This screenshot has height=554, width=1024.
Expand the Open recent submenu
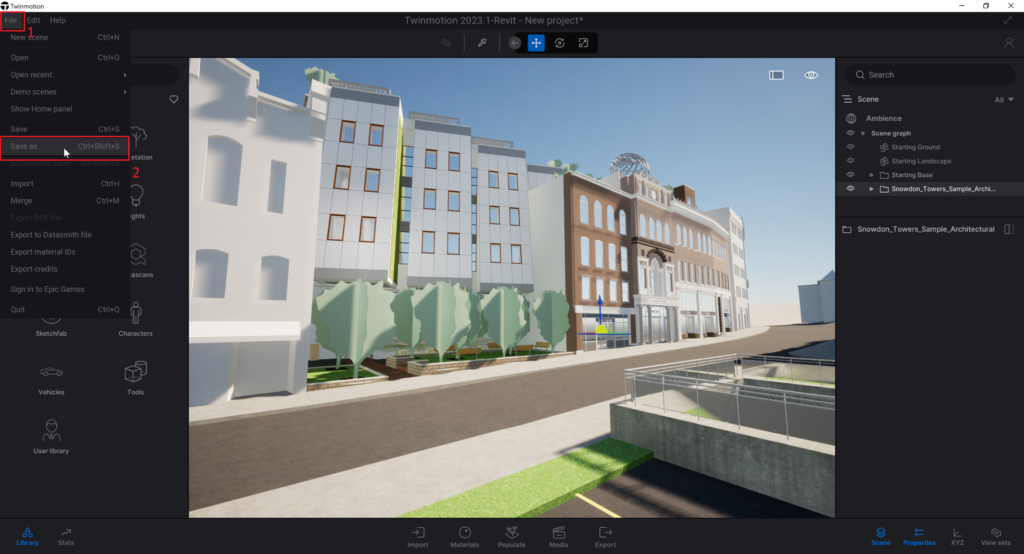tap(65, 74)
